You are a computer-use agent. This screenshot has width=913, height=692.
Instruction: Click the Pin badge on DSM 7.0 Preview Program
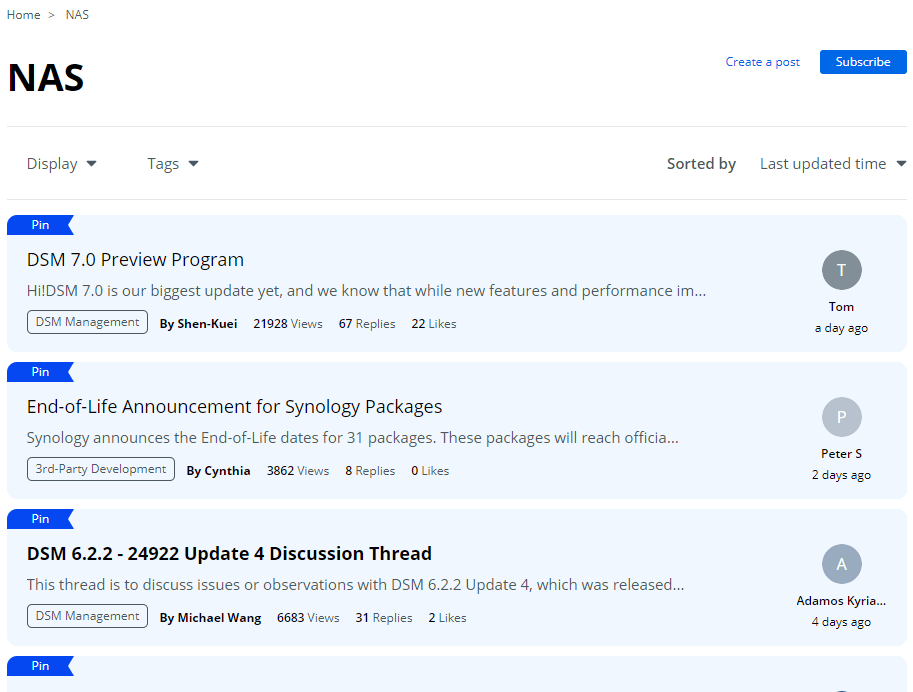(x=40, y=225)
